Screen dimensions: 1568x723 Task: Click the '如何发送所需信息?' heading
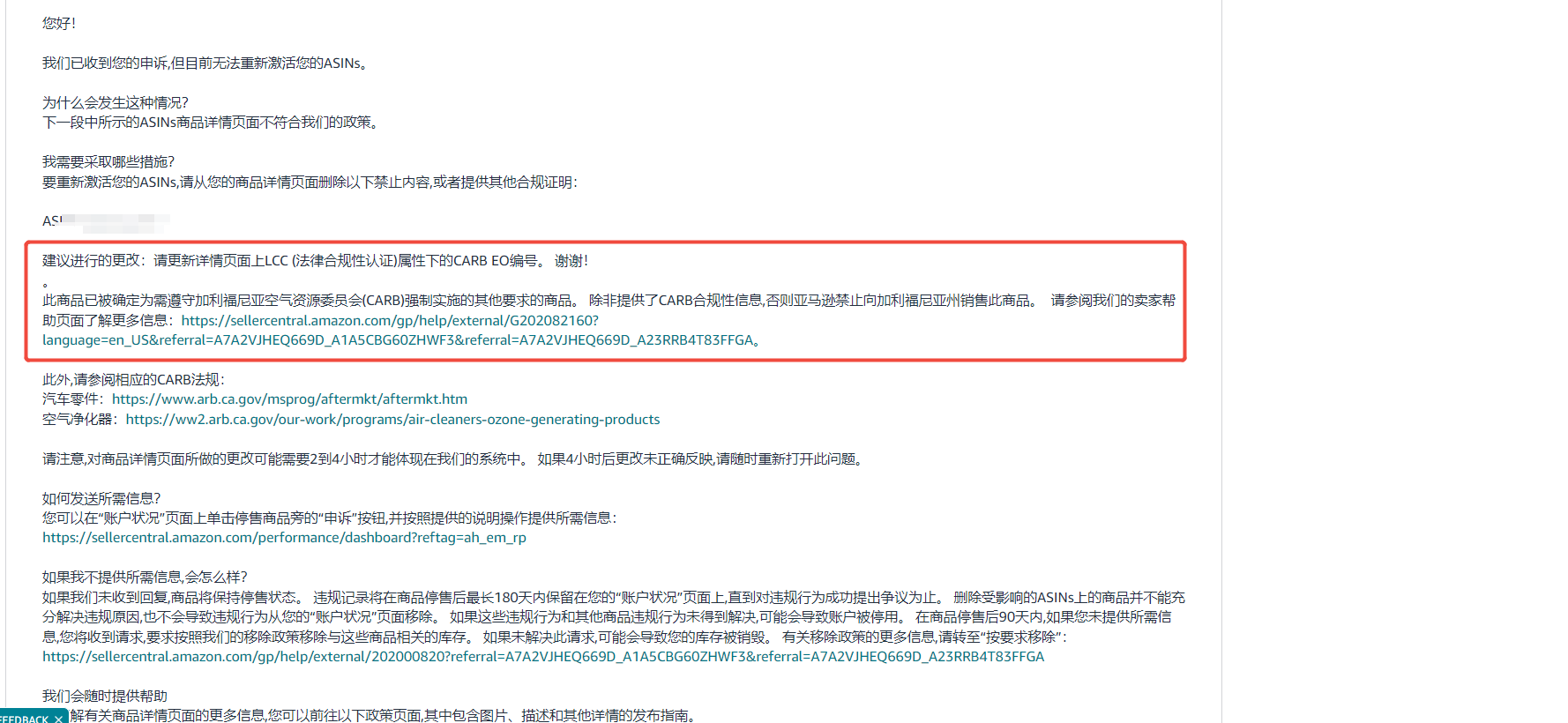tap(101, 499)
